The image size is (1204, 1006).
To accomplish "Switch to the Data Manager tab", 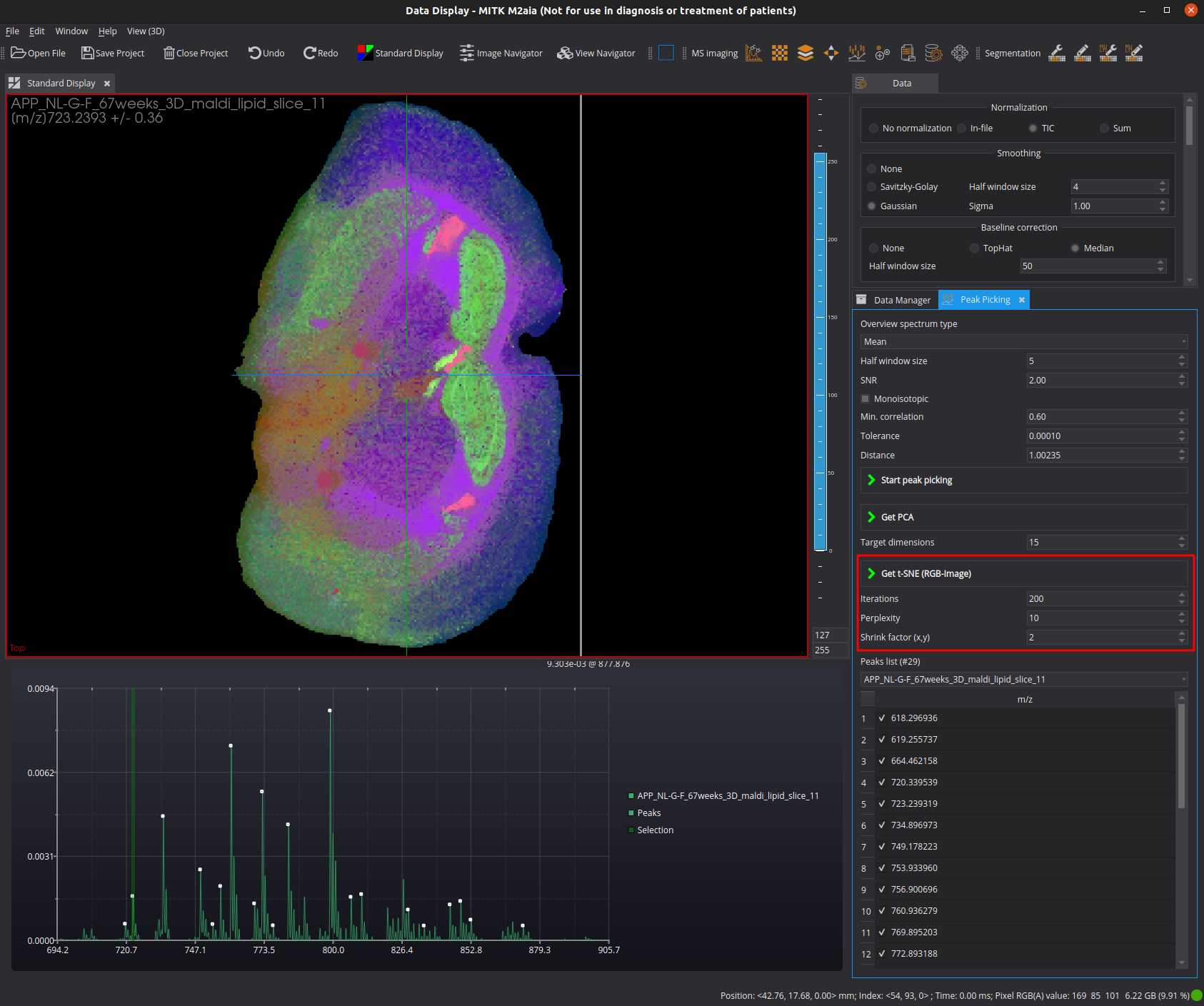I will click(x=895, y=300).
